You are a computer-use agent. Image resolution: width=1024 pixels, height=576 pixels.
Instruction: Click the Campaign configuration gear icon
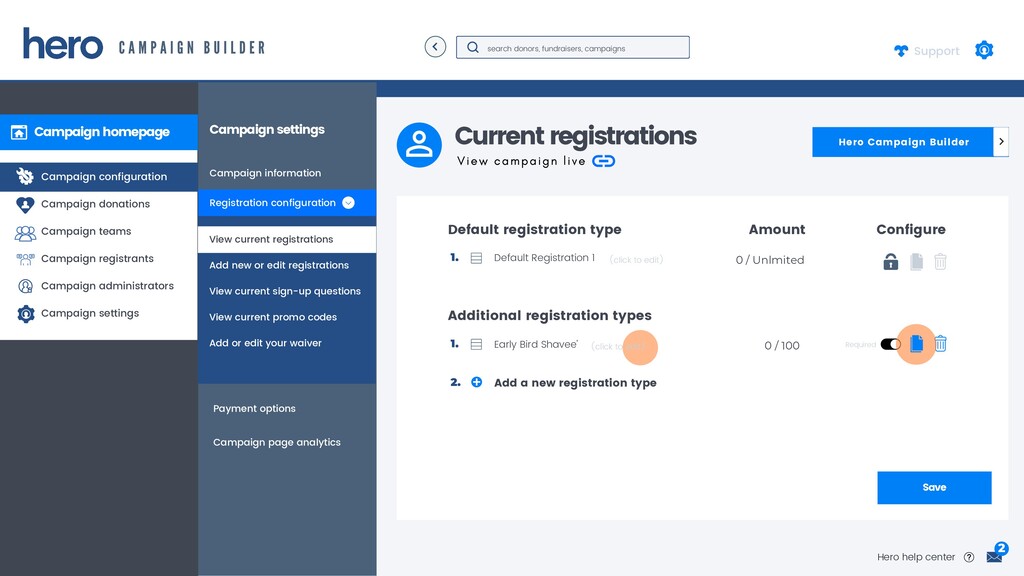tap(25, 176)
